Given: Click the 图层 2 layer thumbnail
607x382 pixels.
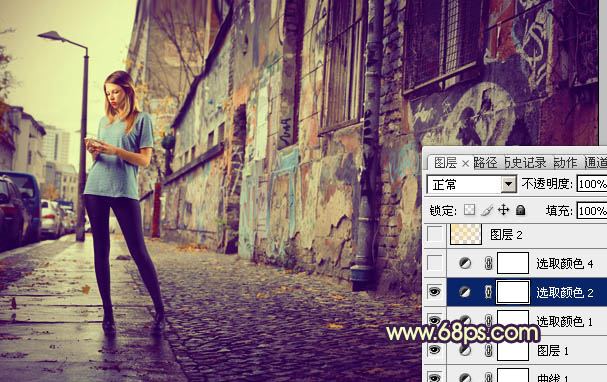Looking at the screenshot, I should point(466,234).
